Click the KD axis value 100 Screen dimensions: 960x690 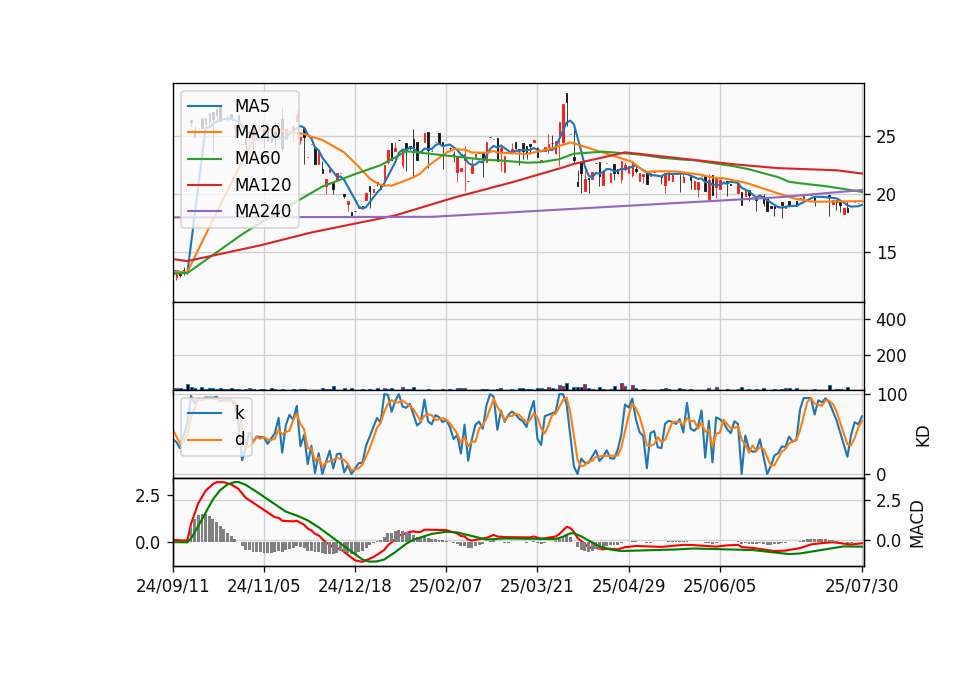(892, 395)
